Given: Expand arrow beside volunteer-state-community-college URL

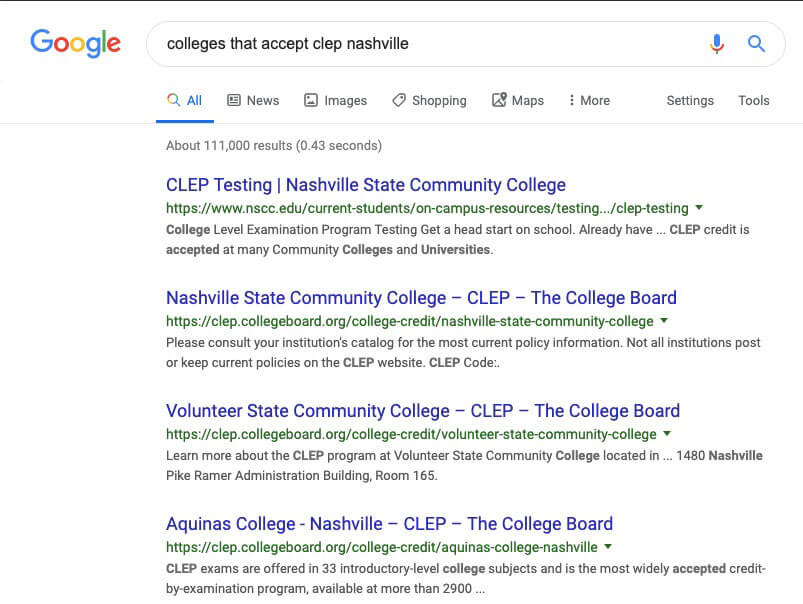Looking at the screenshot, I should 667,433.
